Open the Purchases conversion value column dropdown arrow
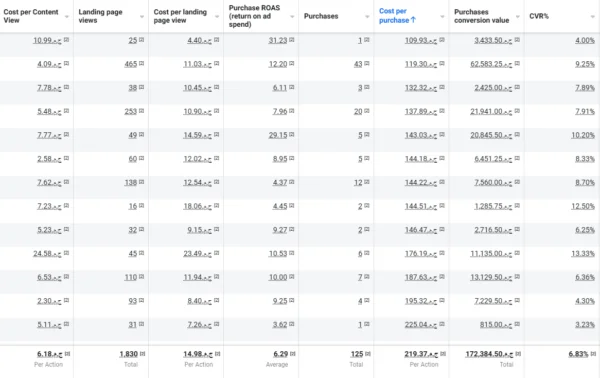The height and width of the screenshot is (378, 600). click(518, 16)
